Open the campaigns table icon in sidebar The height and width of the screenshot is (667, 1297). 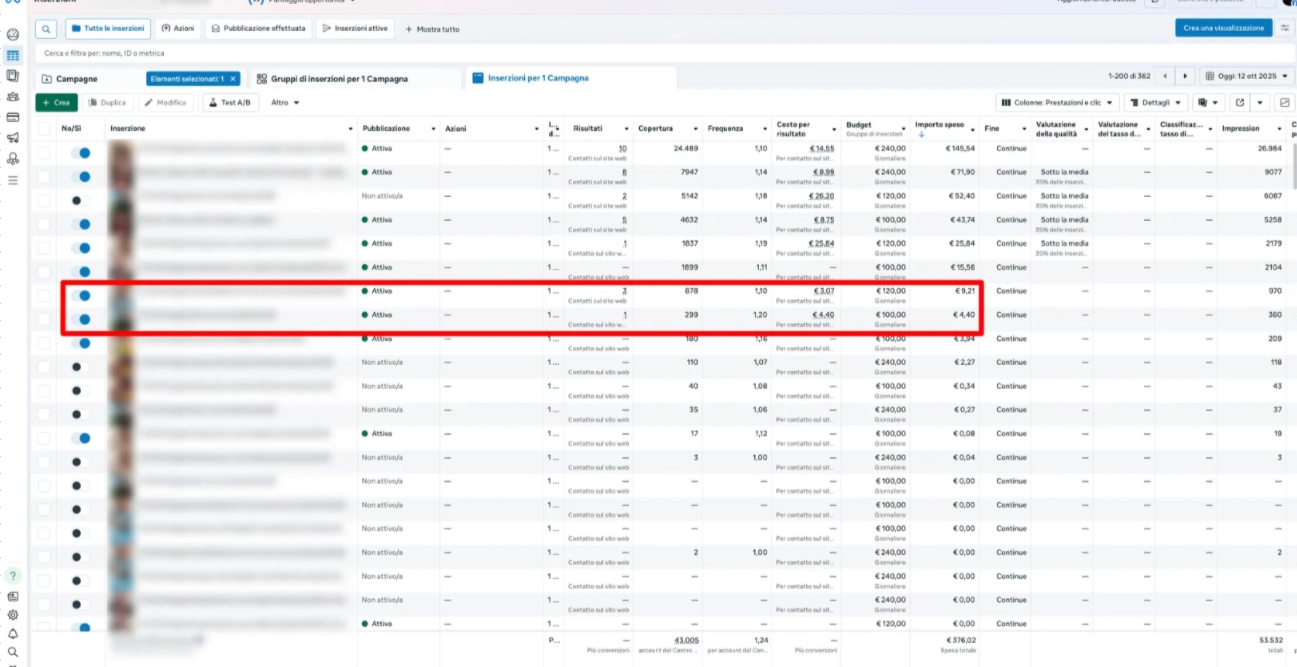tap(12, 55)
